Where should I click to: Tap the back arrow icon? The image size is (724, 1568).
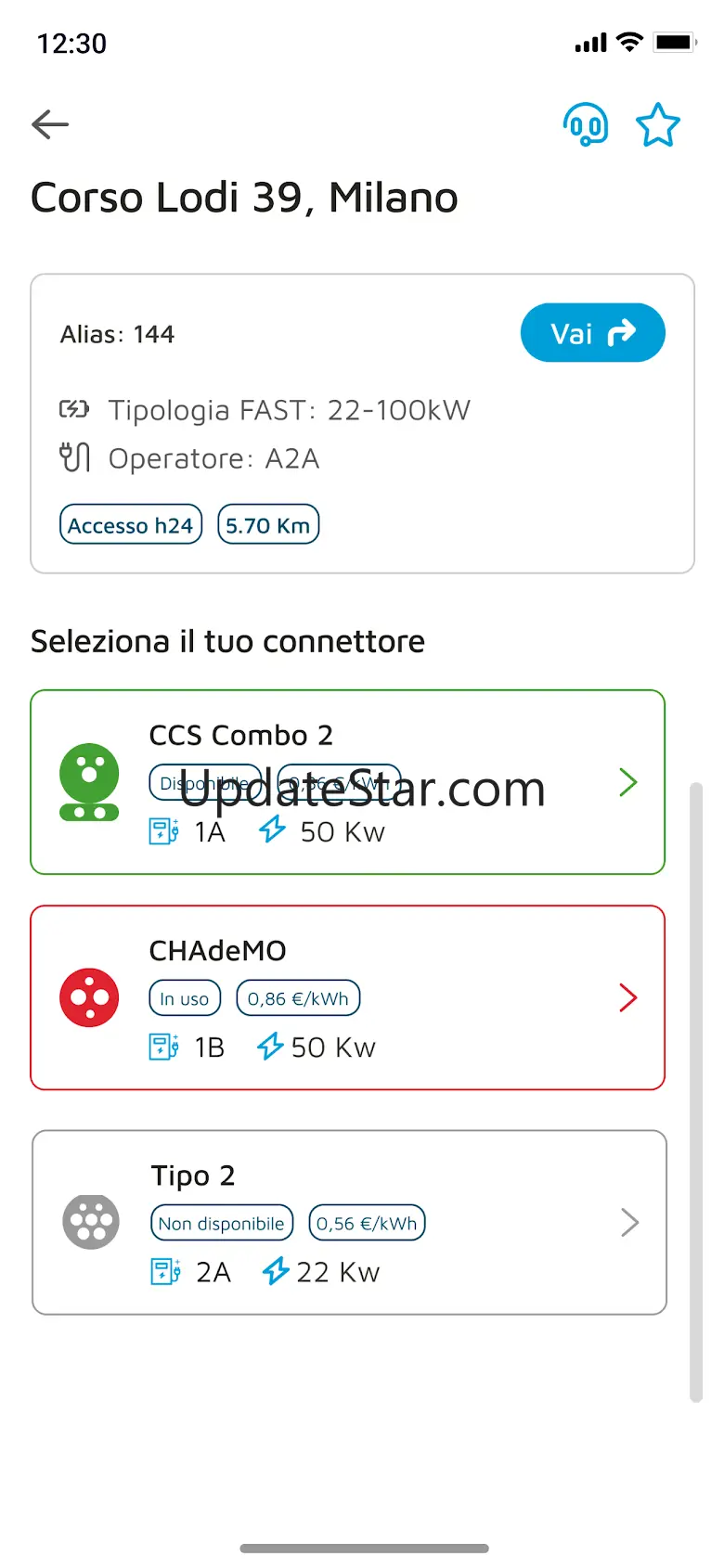pyautogui.click(x=50, y=124)
